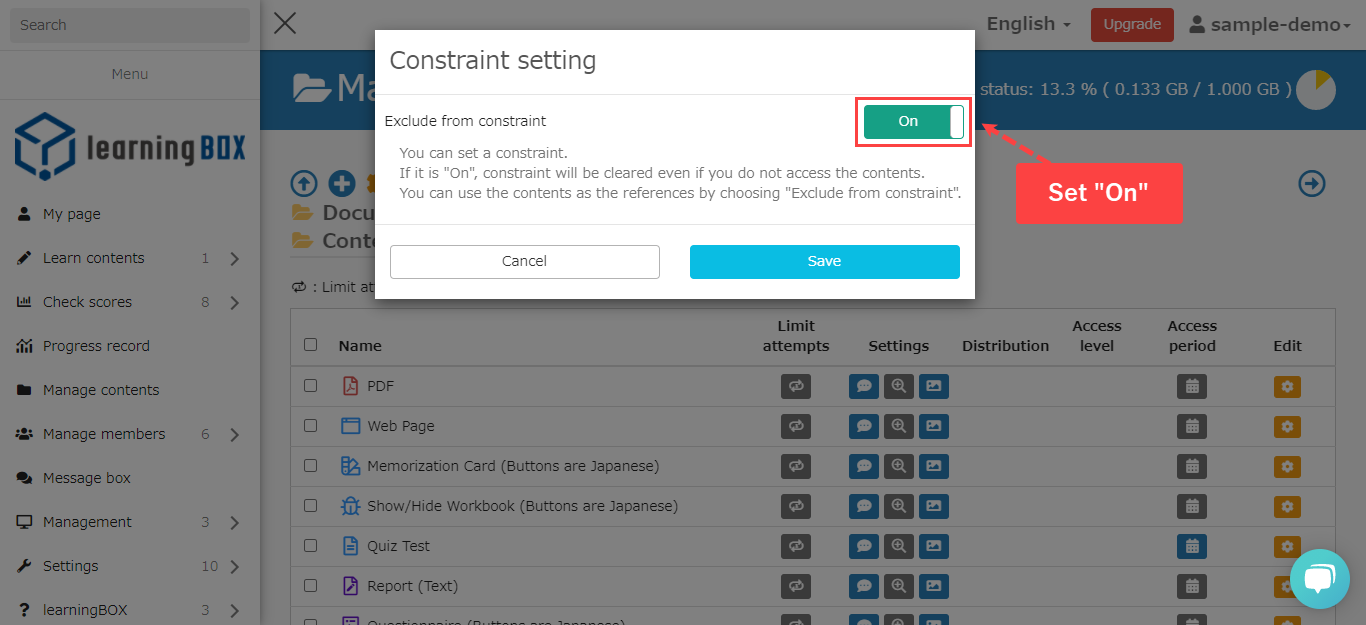Open the English language dropdown
This screenshot has height=625, width=1366.
pyautogui.click(x=1028, y=24)
